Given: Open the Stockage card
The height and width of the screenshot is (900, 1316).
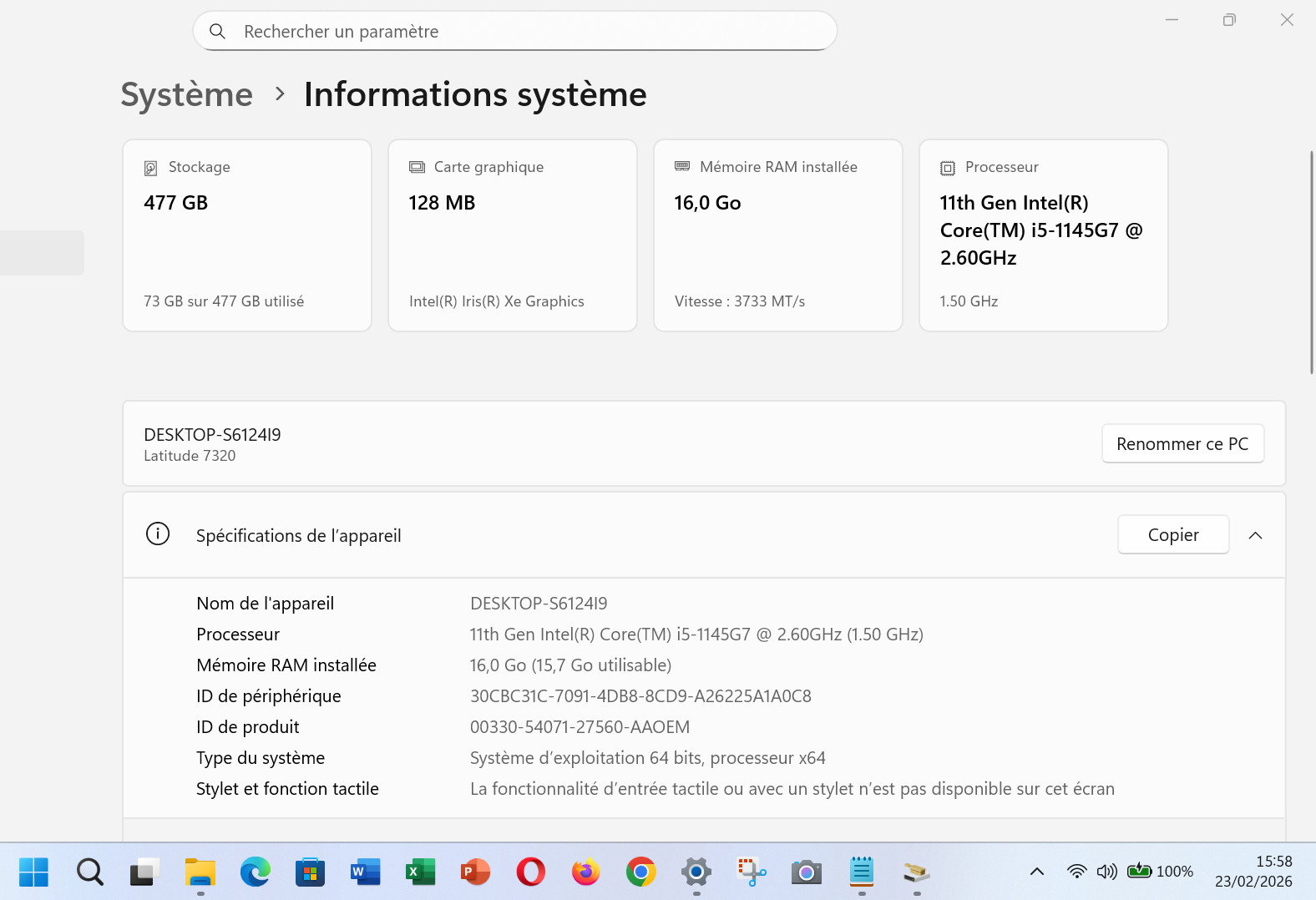Looking at the screenshot, I should pyautogui.click(x=247, y=235).
